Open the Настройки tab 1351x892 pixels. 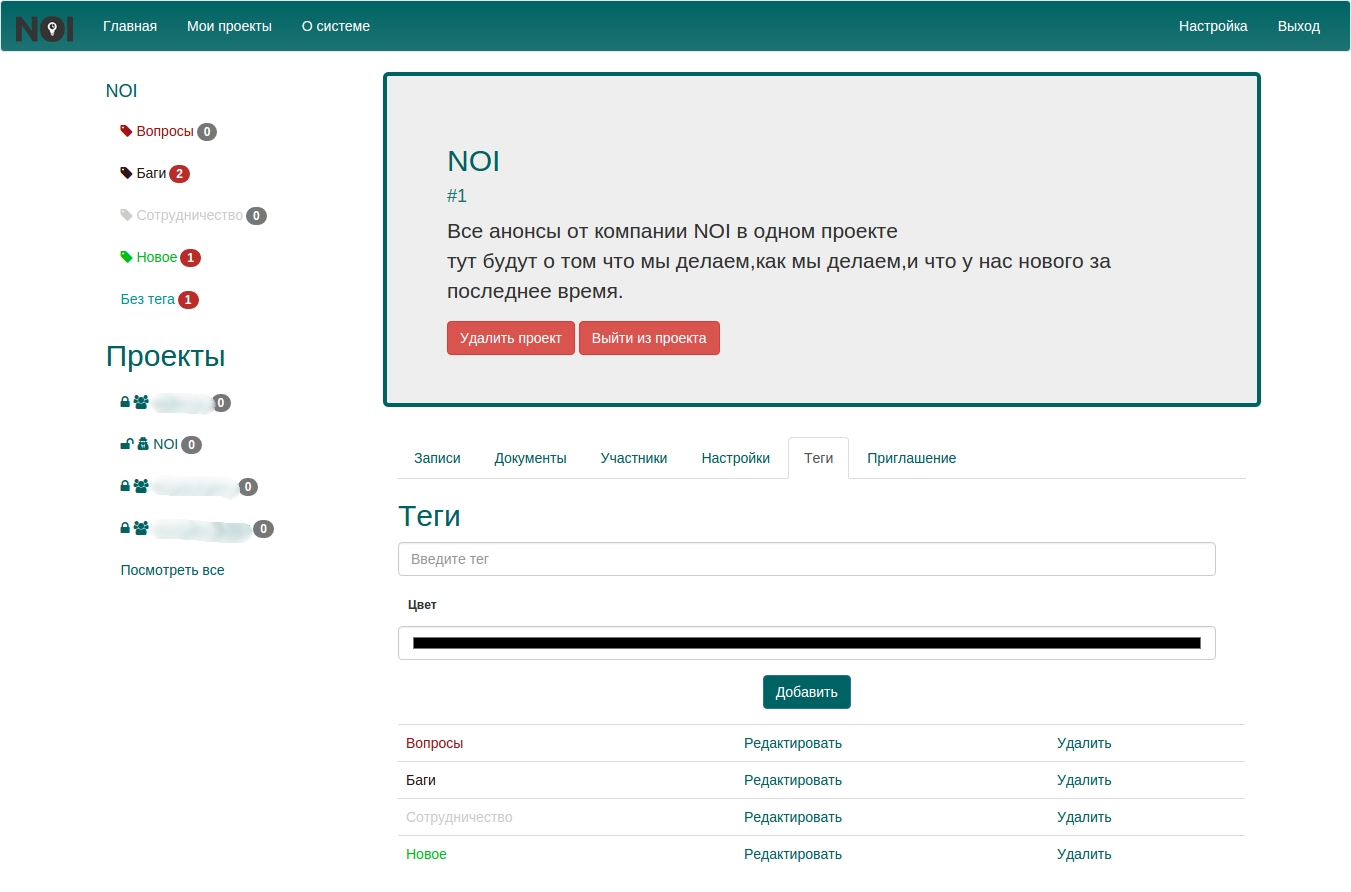736,458
